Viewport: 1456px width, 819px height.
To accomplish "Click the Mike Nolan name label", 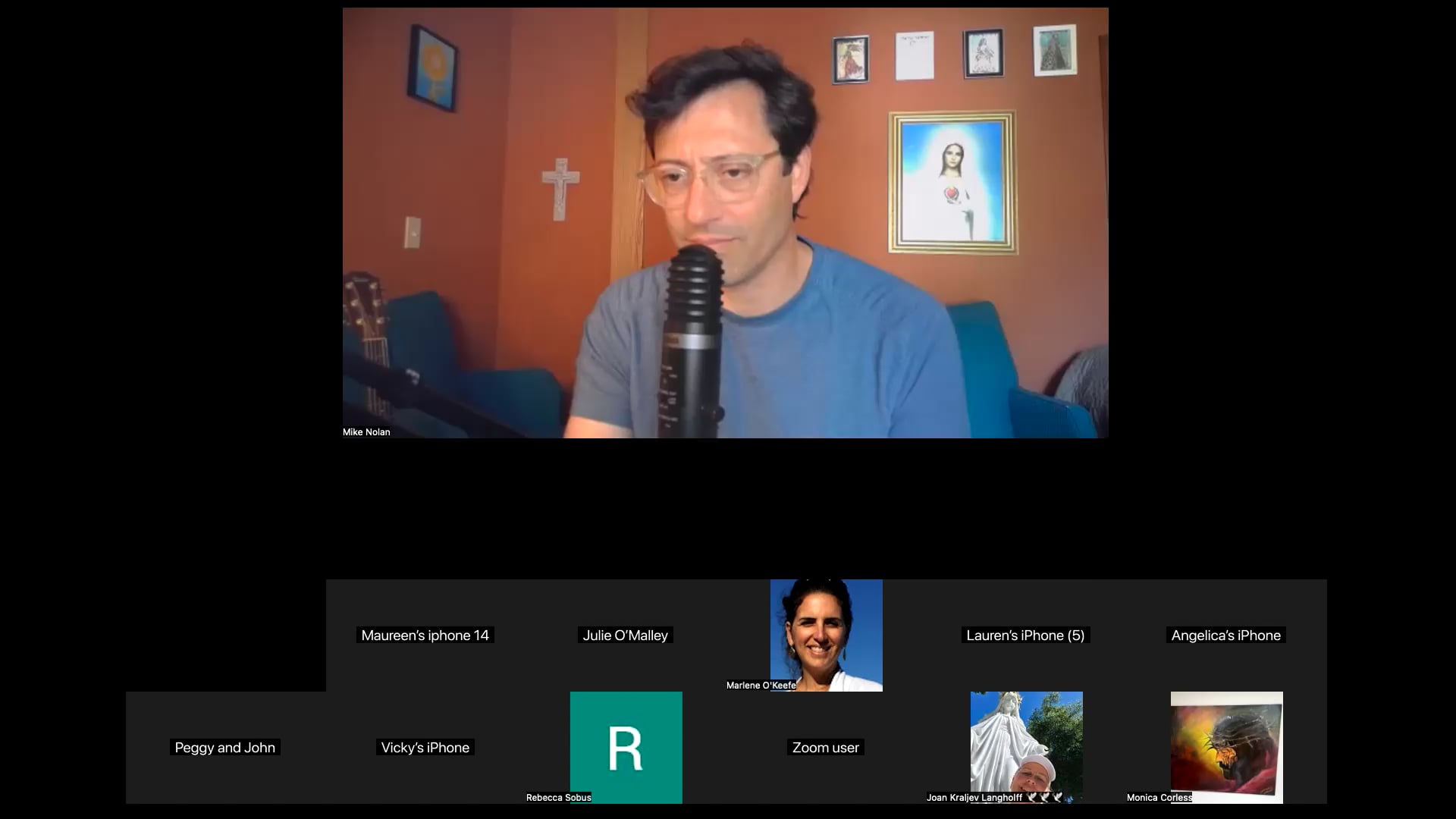I will coord(366,432).
